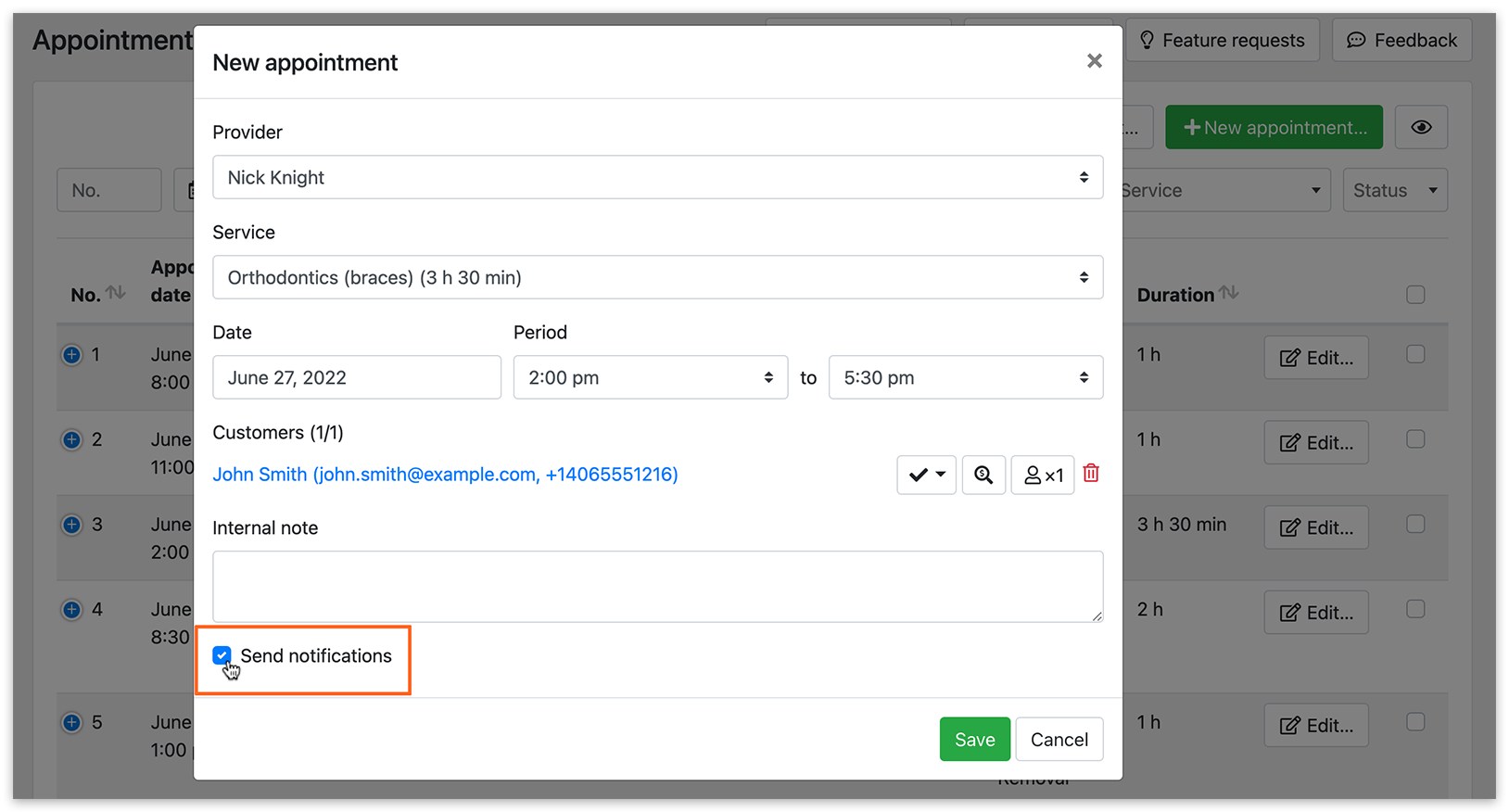1509x812 pixels.
Task: Select checkbox for appointment row 4
Action: point(1415,609)
